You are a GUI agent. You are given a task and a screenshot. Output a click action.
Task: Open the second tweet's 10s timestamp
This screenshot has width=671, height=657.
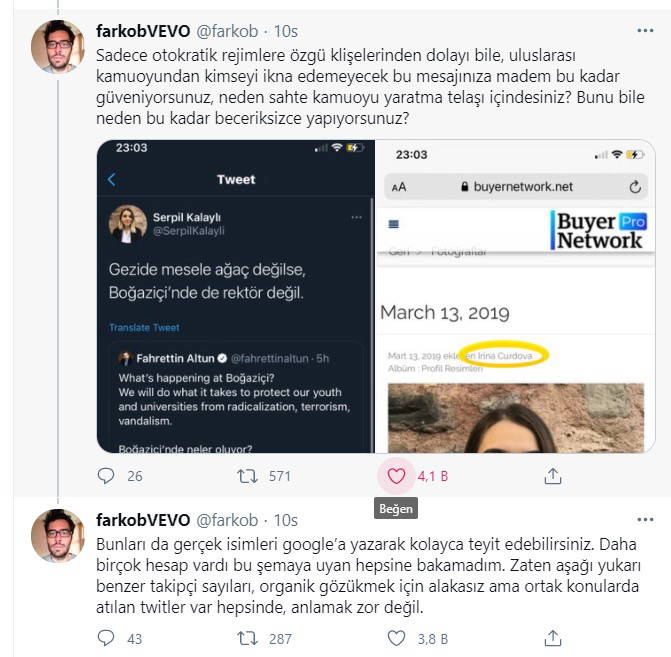pyautogui.click(x=286, y=520)
